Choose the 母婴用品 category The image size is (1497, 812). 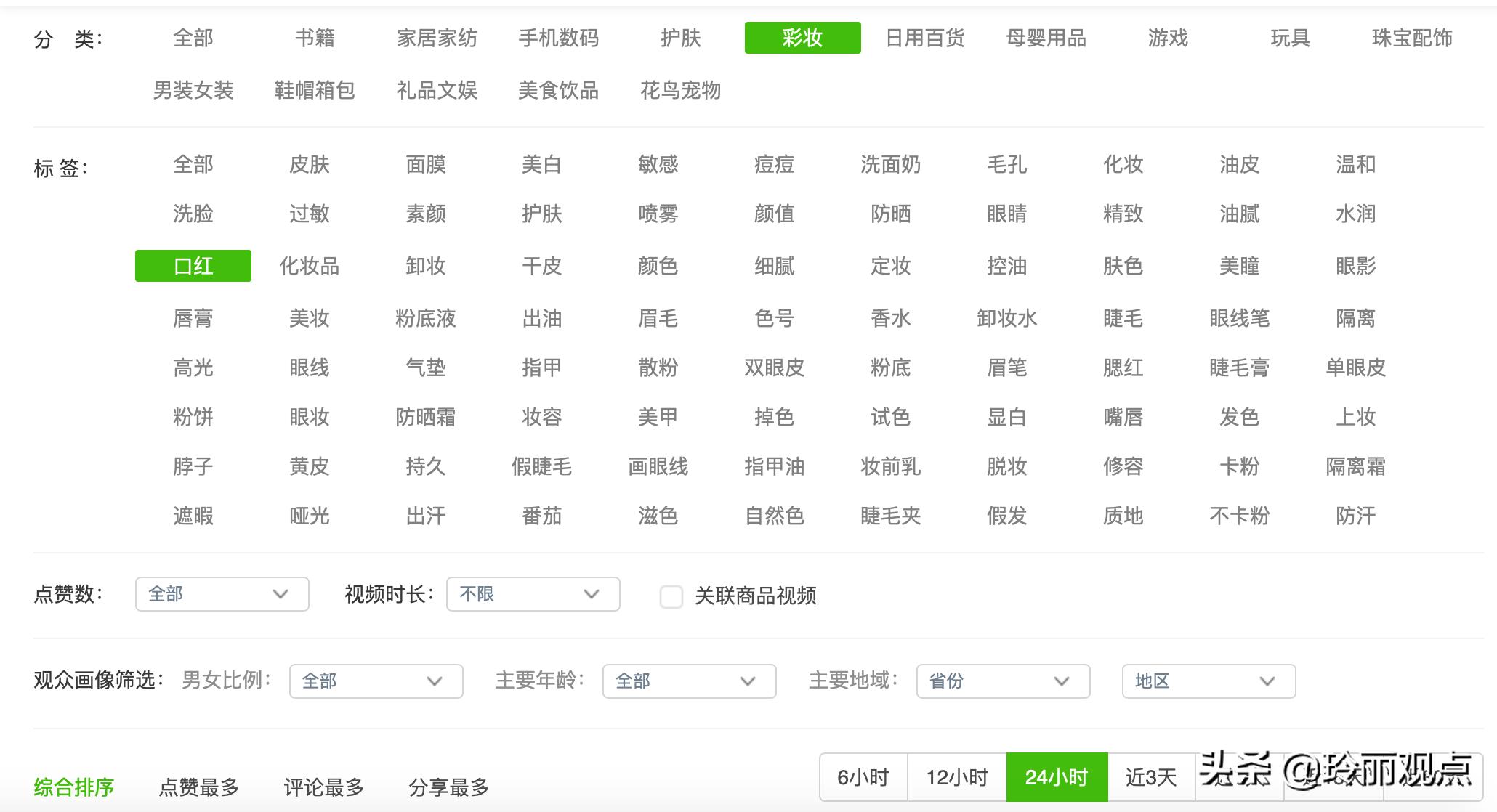1046,38
